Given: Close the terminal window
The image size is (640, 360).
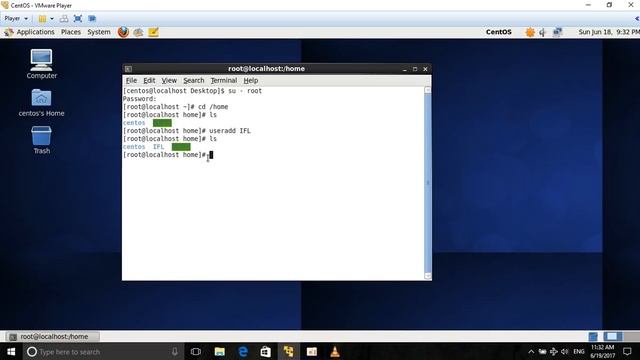Looking at the screenshot, I should click(425, 69).
